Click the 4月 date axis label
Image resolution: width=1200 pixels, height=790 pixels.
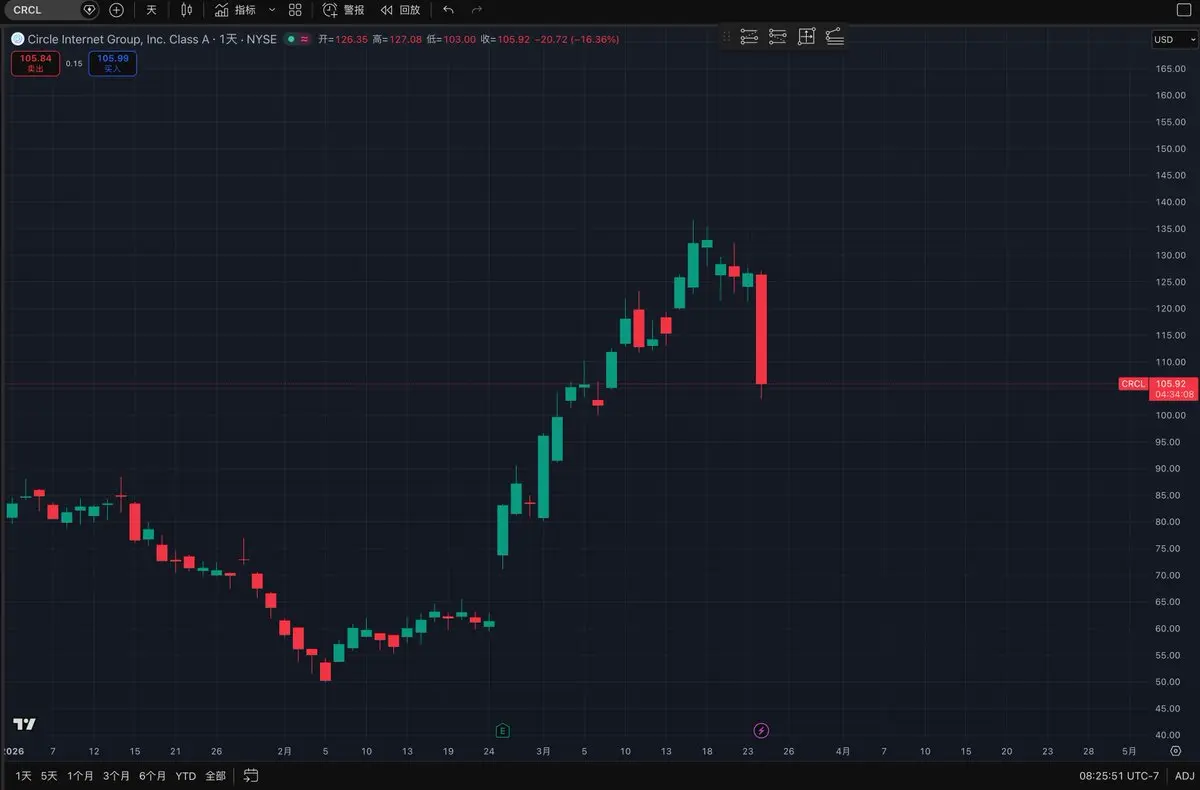click(x=843, y=751)
